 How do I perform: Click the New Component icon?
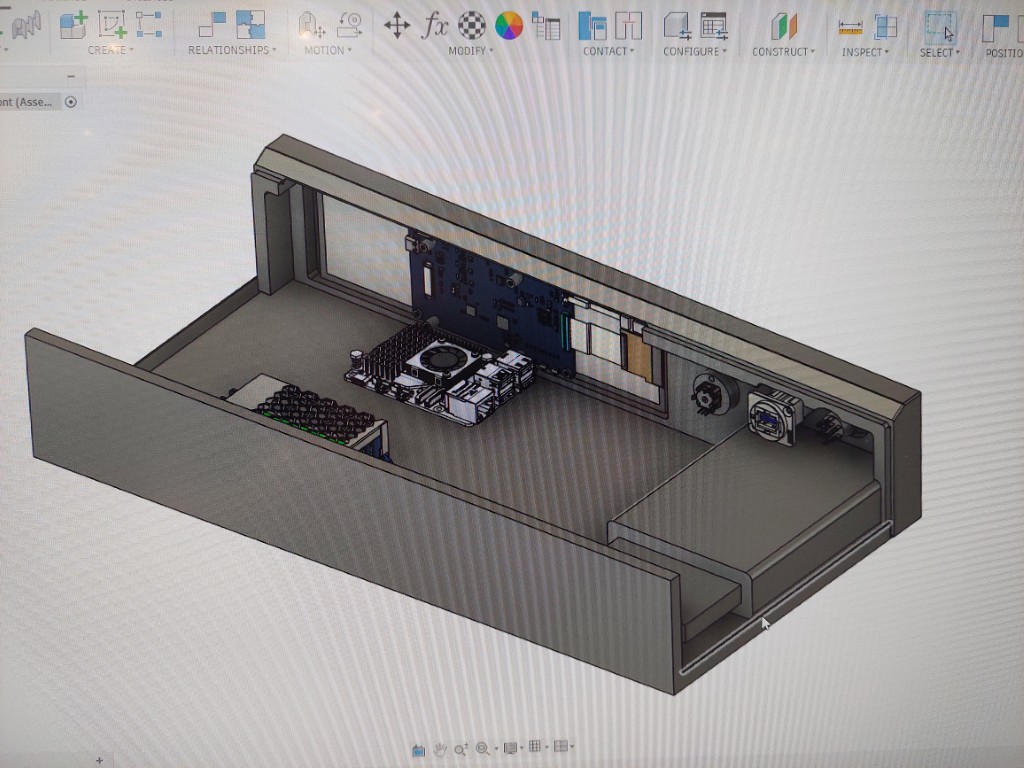coord(73,24)
